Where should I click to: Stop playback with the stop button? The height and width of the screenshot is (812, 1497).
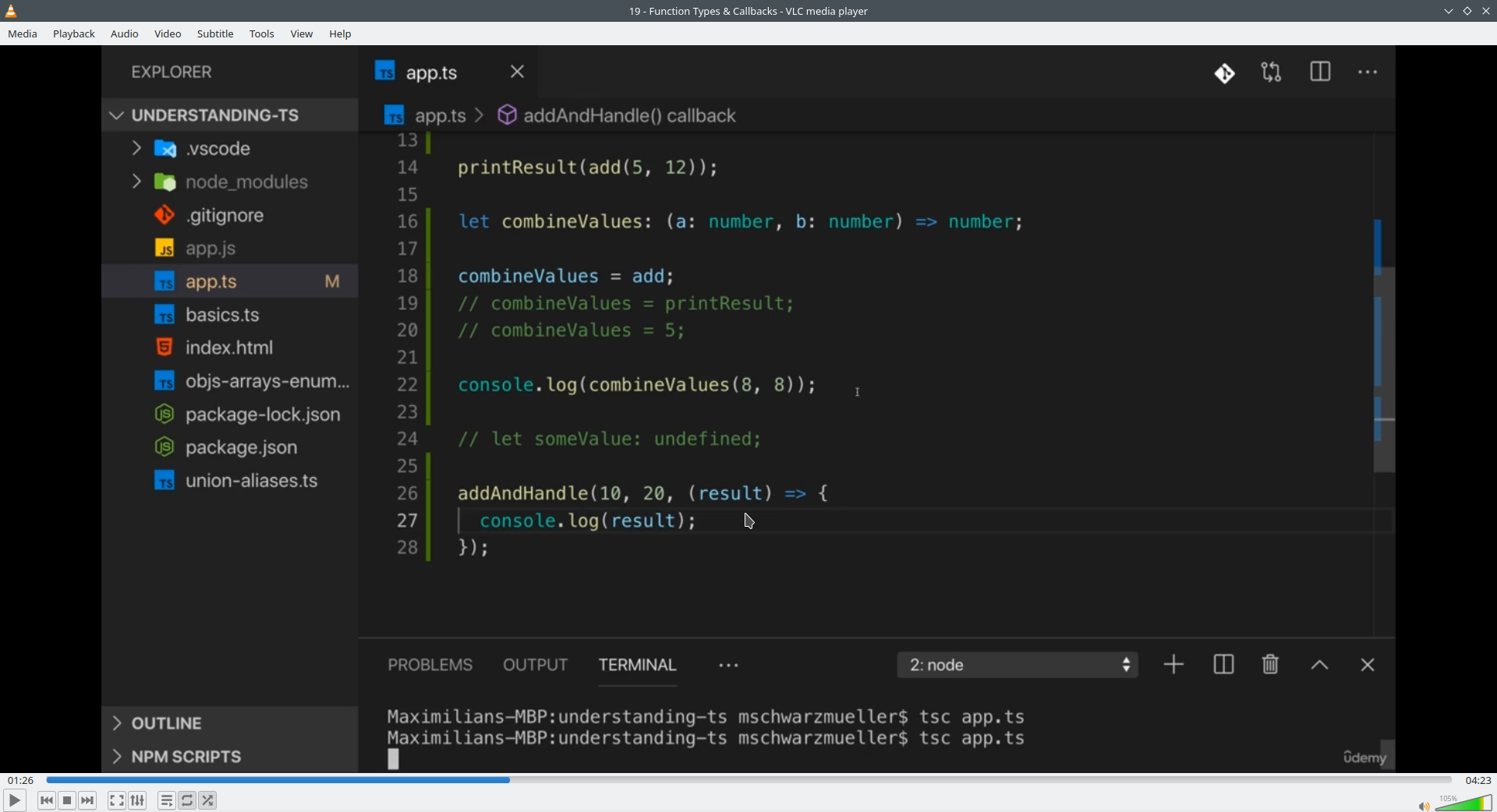(67, 800)
